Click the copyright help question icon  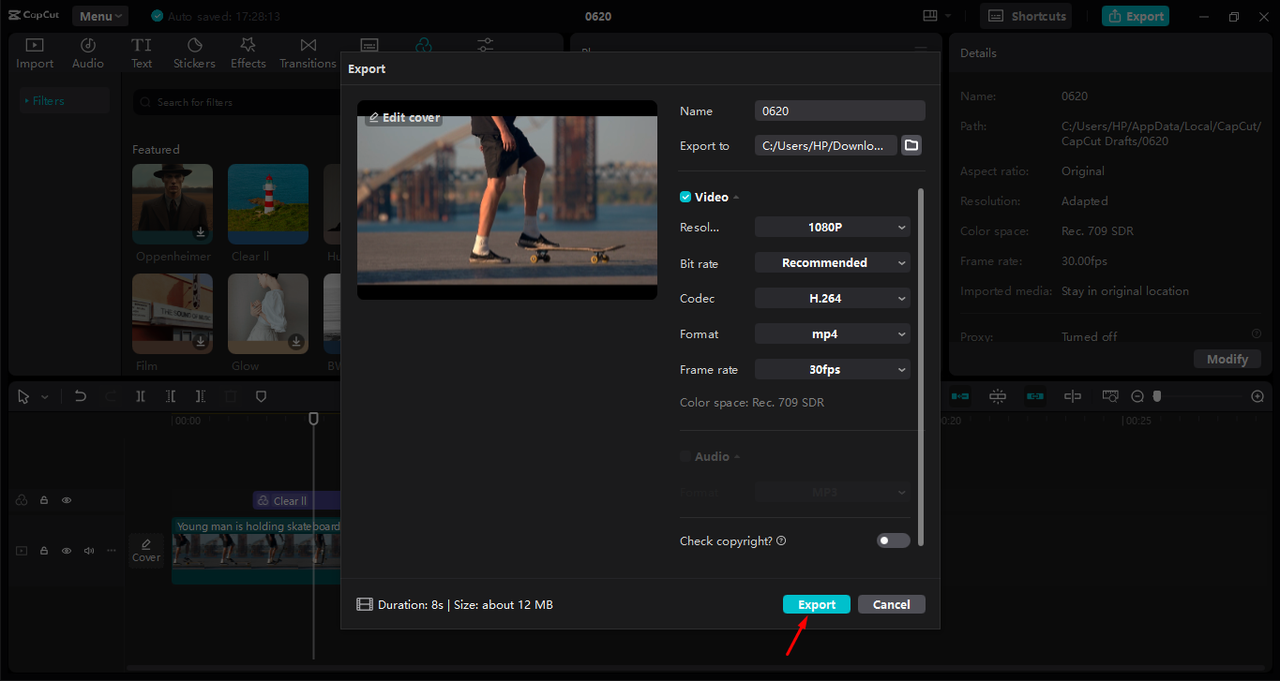(781, 541)
